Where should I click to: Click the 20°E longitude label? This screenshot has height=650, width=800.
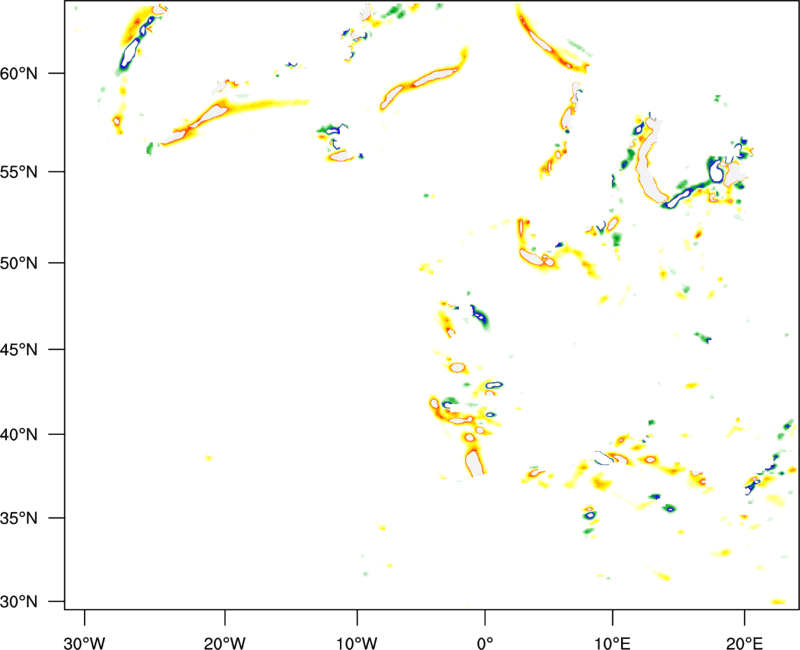[744, 643]
